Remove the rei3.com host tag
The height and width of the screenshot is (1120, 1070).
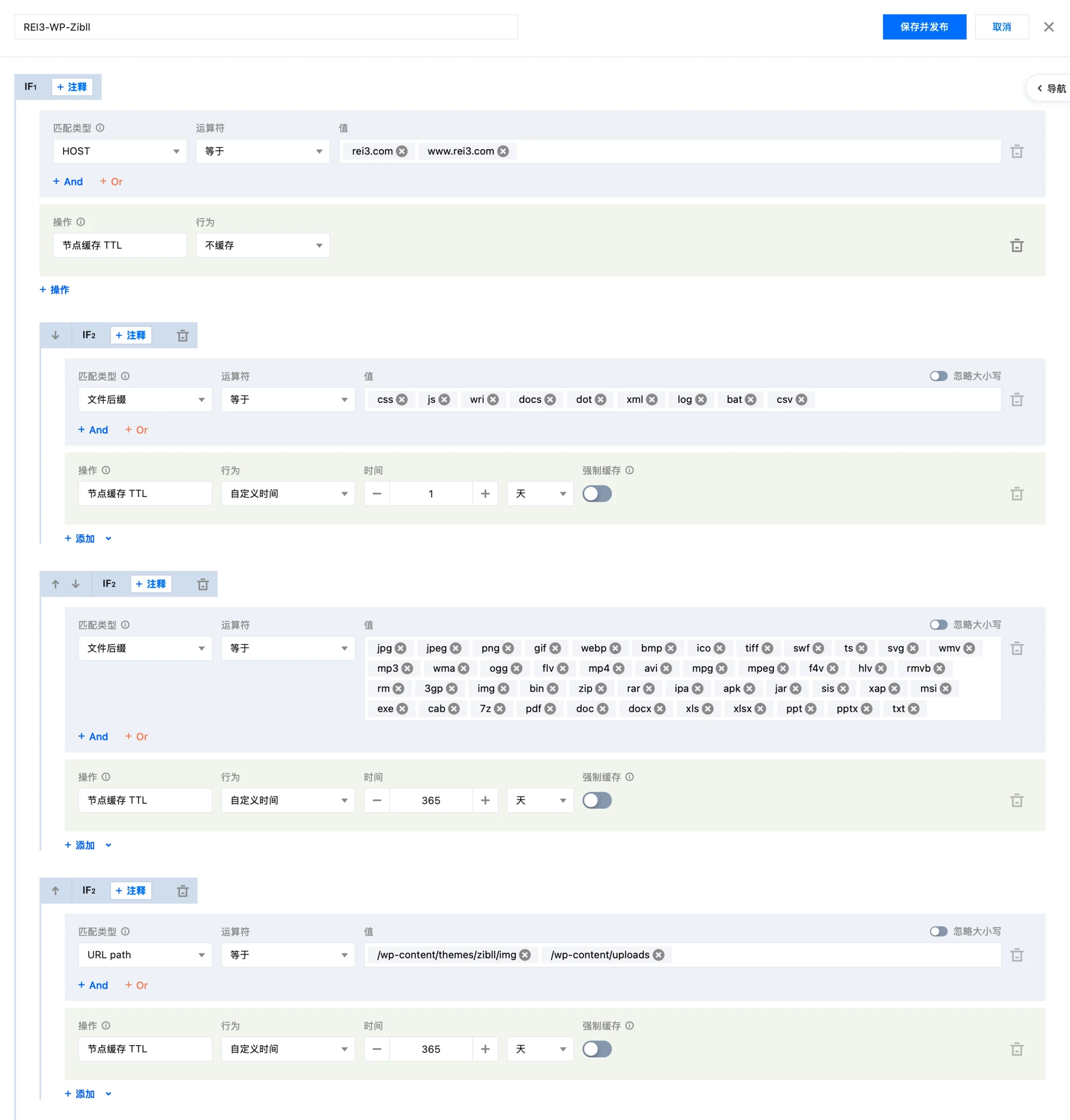pyautogui.click(x=402, y=151)
